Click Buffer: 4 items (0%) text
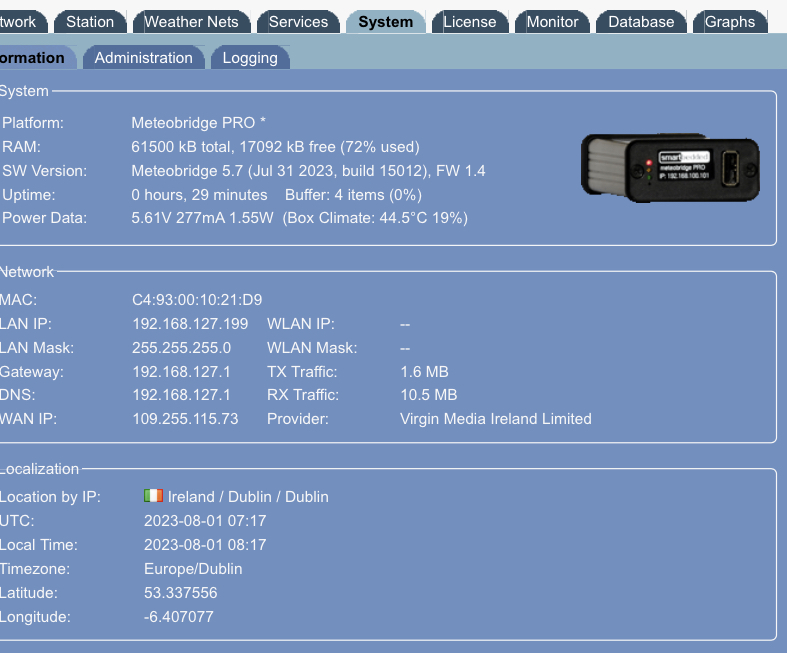This screenshot has height=653, width=787. click(353, 195)
